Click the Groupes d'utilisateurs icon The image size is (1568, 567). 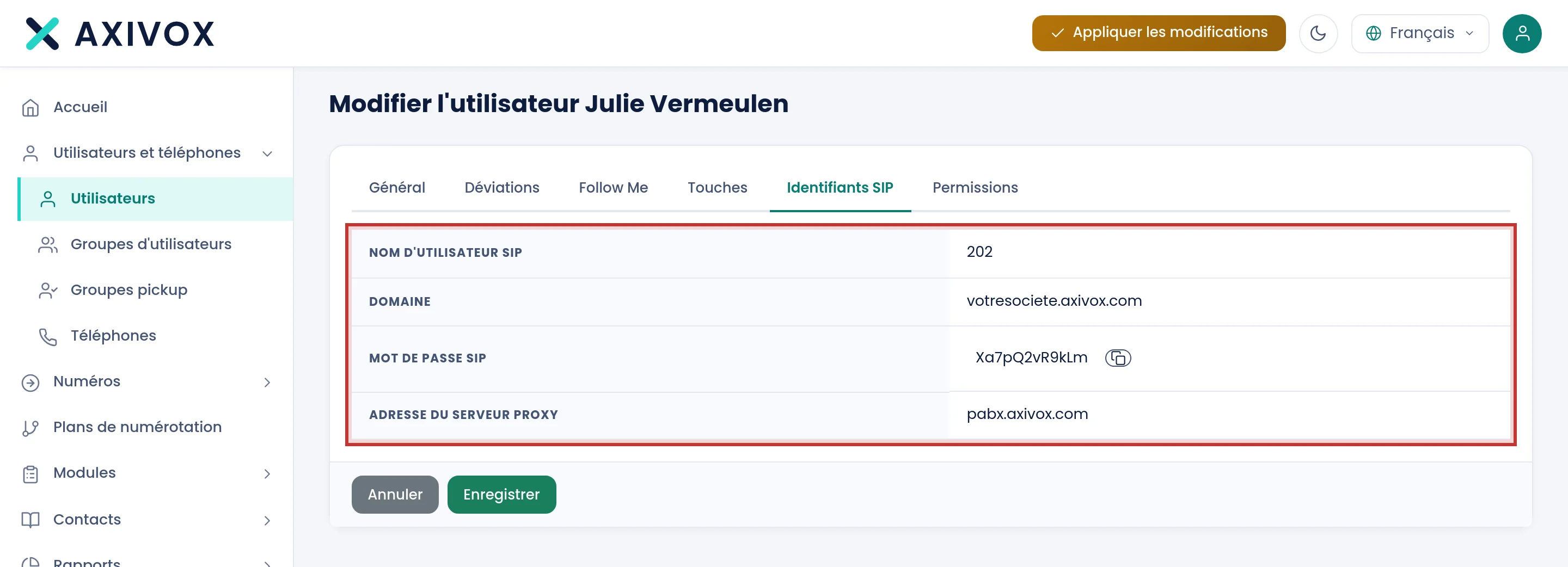tap(48, 244)
